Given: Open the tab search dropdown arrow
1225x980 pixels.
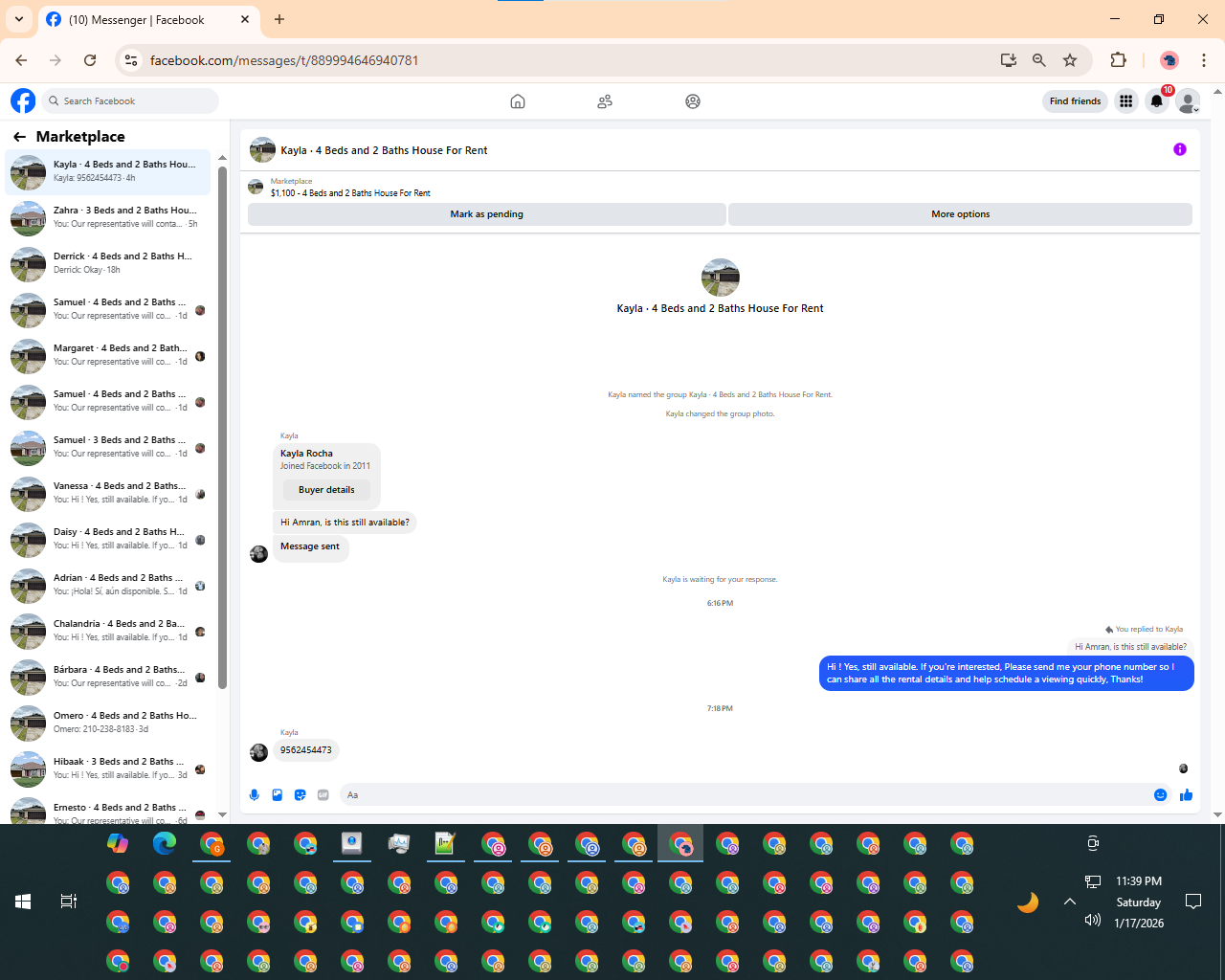Looking at the screenshot, I should click(19, 19).
